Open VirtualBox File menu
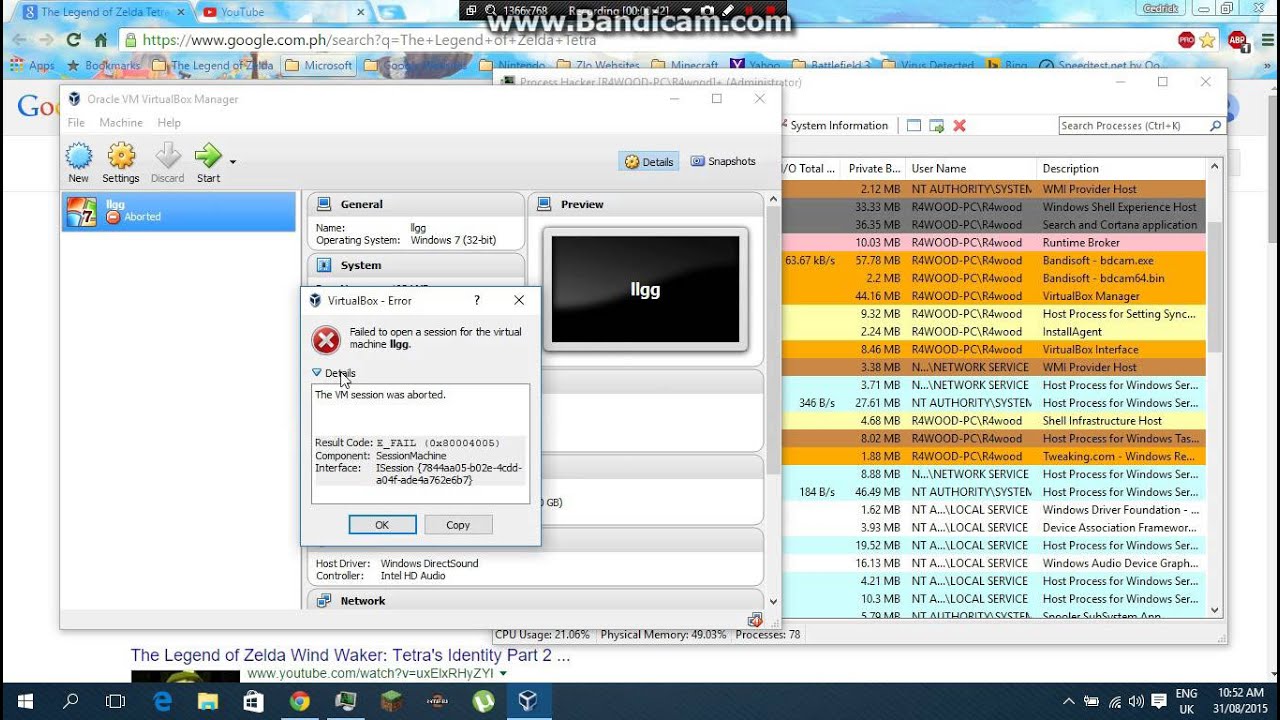This screenshot has width=1280, height=720. point(76,123)
